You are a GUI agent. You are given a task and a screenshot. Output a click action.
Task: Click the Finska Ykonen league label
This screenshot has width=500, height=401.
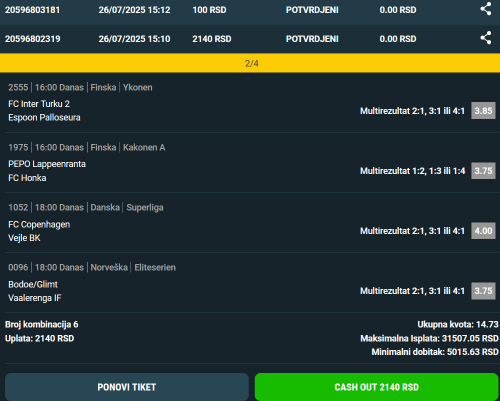[121, 88]
